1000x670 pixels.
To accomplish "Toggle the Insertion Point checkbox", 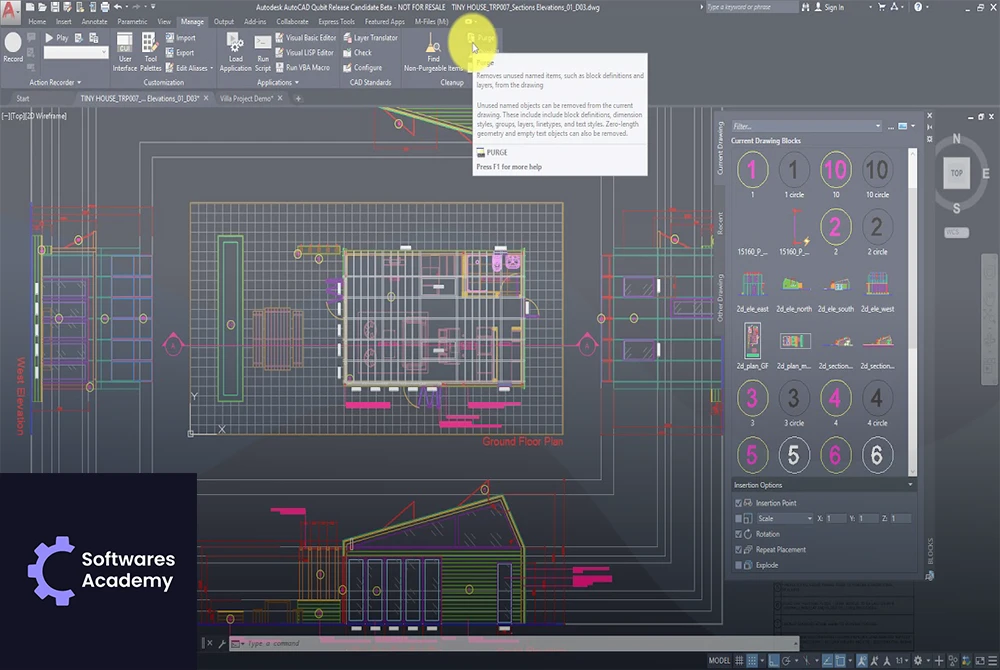I will [739, 503].
